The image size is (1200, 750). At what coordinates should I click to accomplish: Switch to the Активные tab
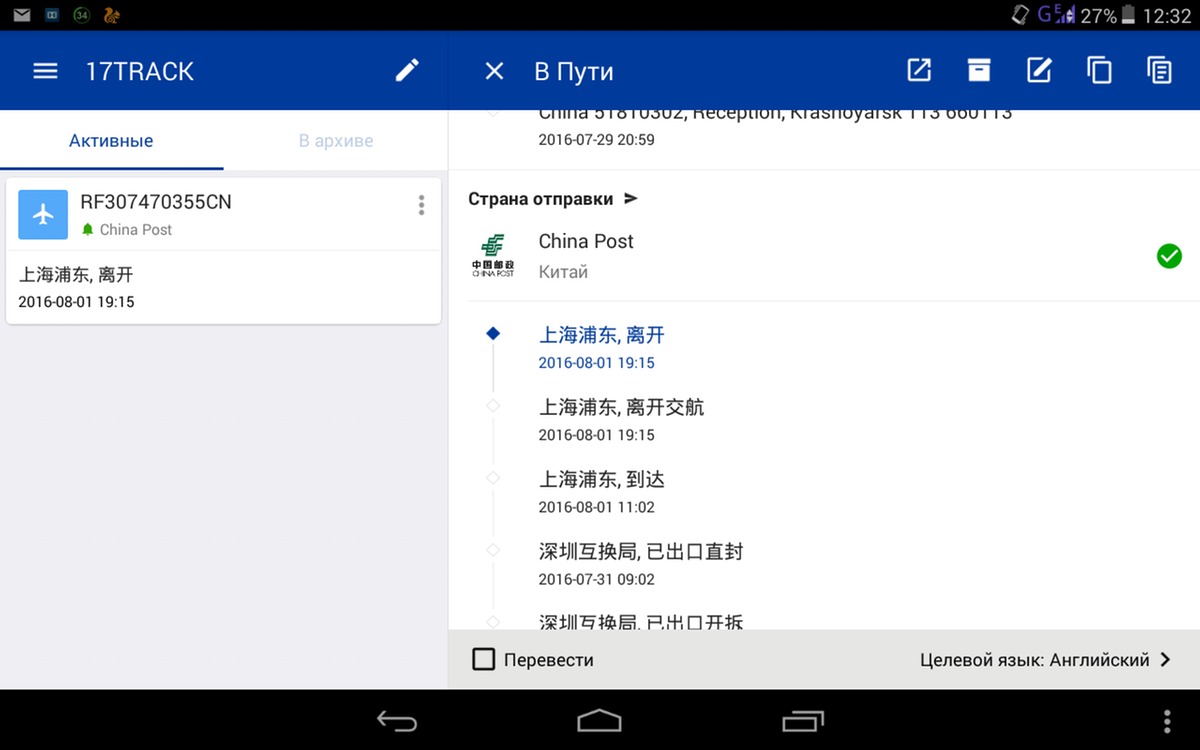111,141
